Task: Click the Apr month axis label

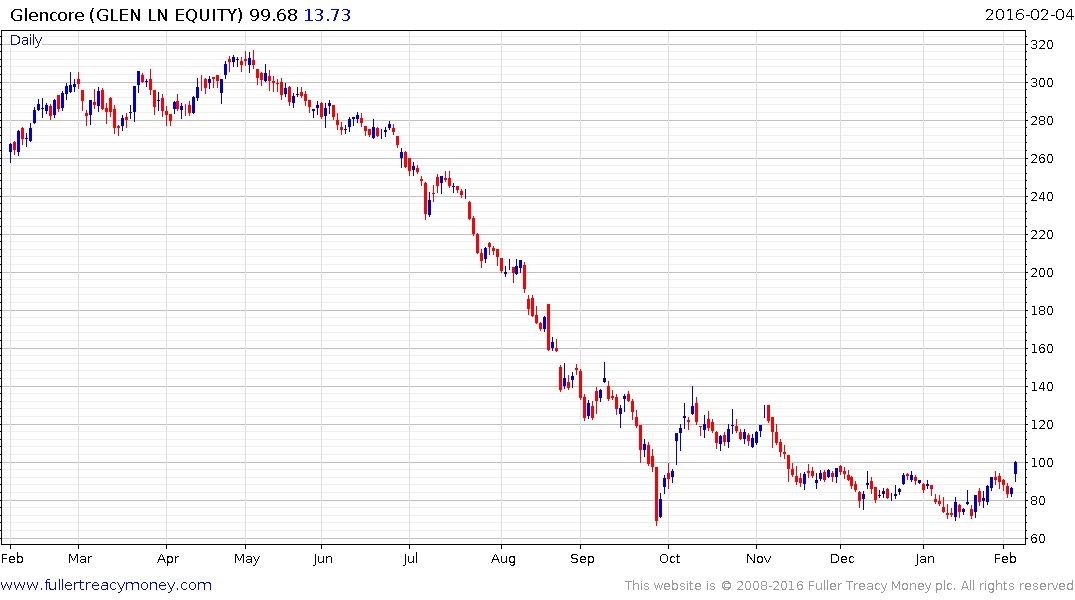Action: click(x=167, y=558)
